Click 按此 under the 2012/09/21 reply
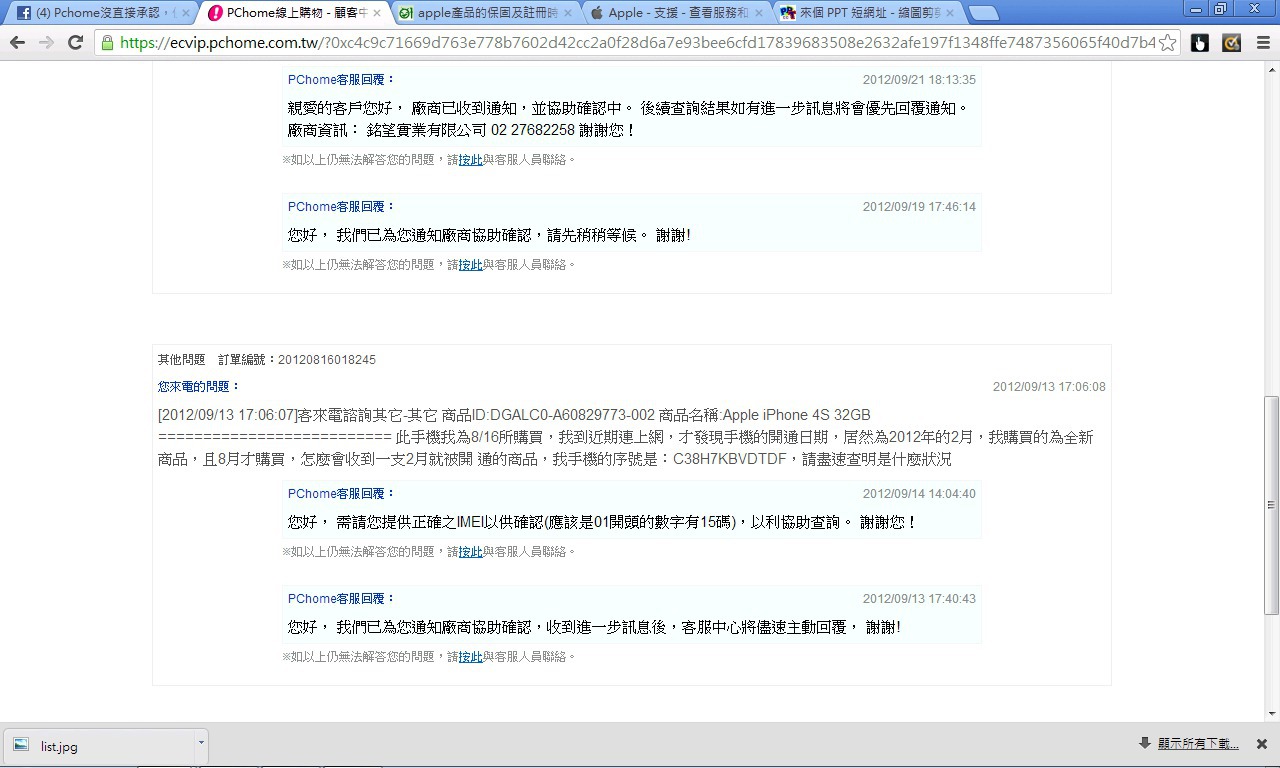 [x=470, y=160]
